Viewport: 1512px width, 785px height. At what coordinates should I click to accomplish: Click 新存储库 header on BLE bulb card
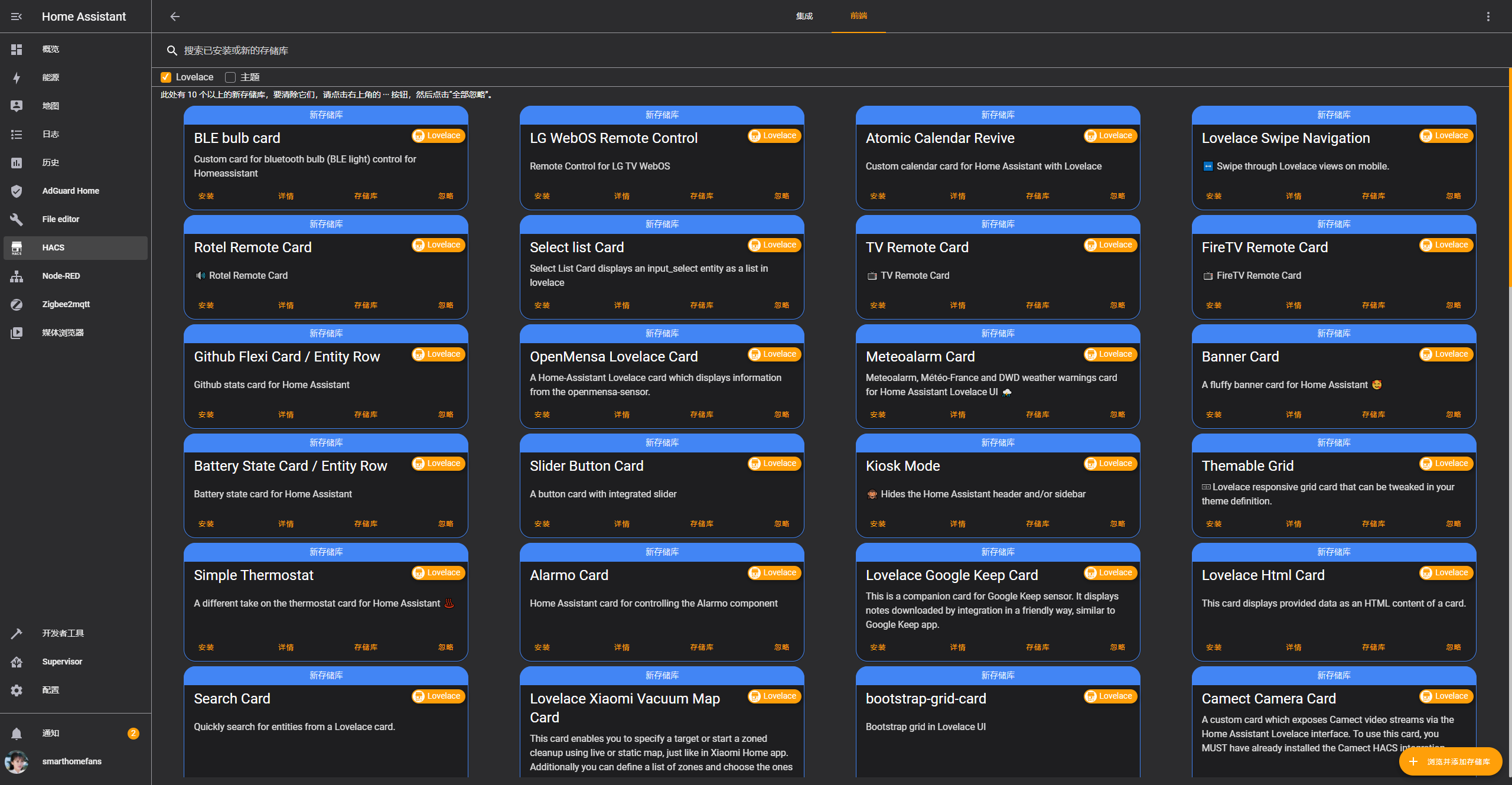coord(326,115)
